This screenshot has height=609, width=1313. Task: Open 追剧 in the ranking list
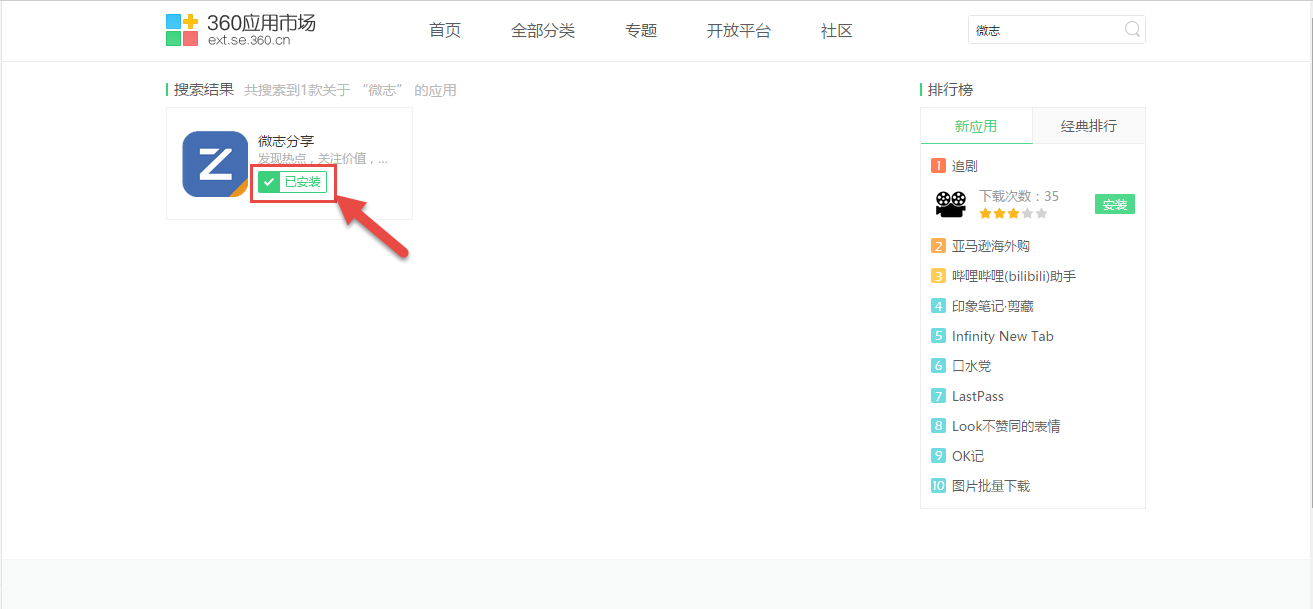coord(965,166)
